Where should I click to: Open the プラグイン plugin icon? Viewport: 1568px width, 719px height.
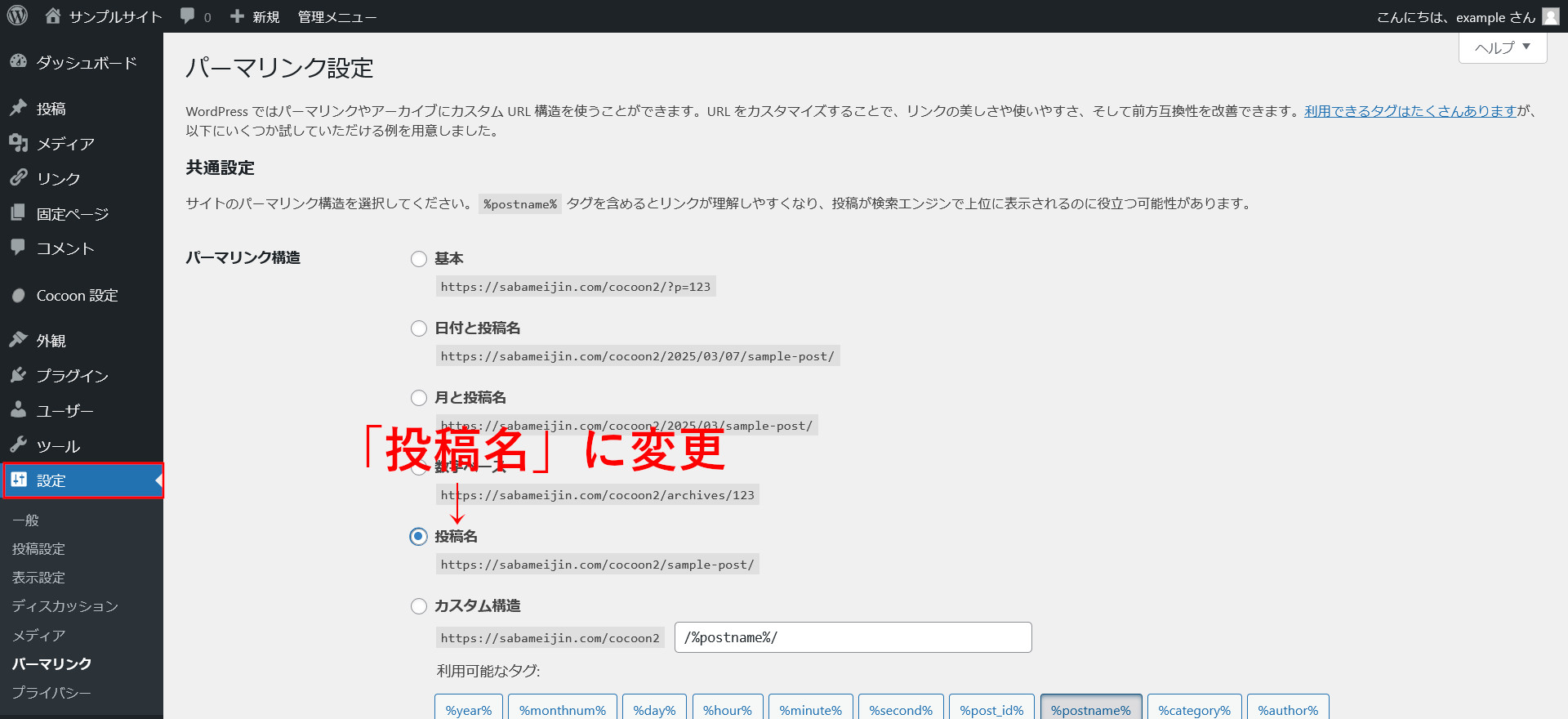click(18, 375)
